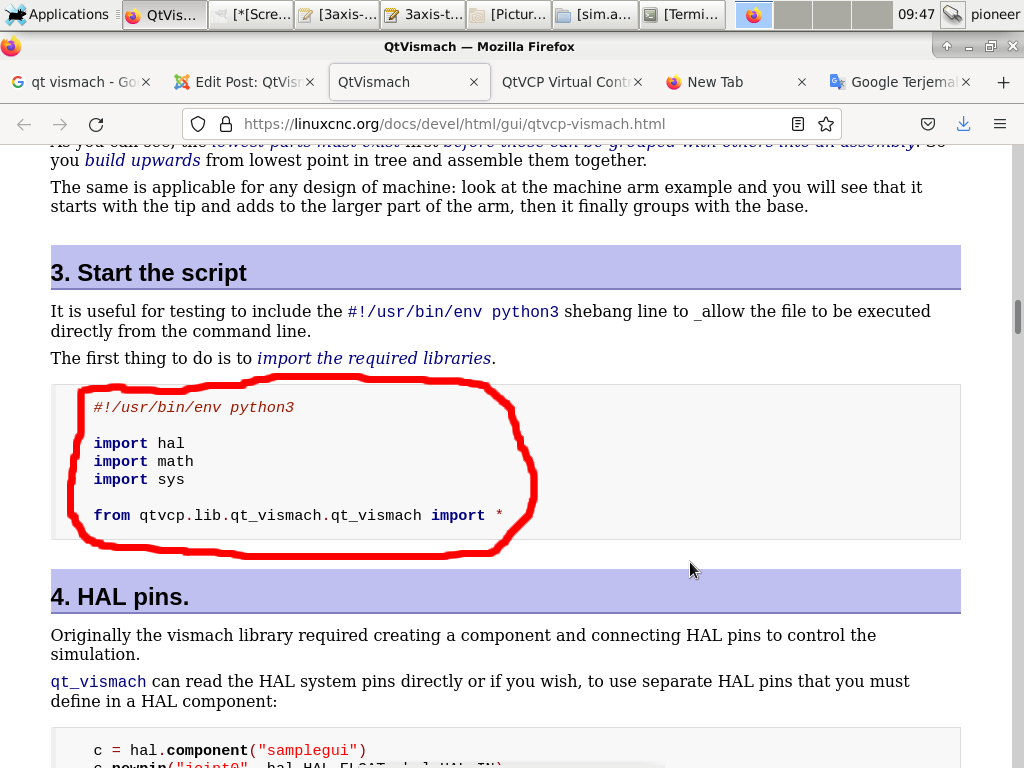
Task: Click the back navigation arrow
Action: pos(24,124)
